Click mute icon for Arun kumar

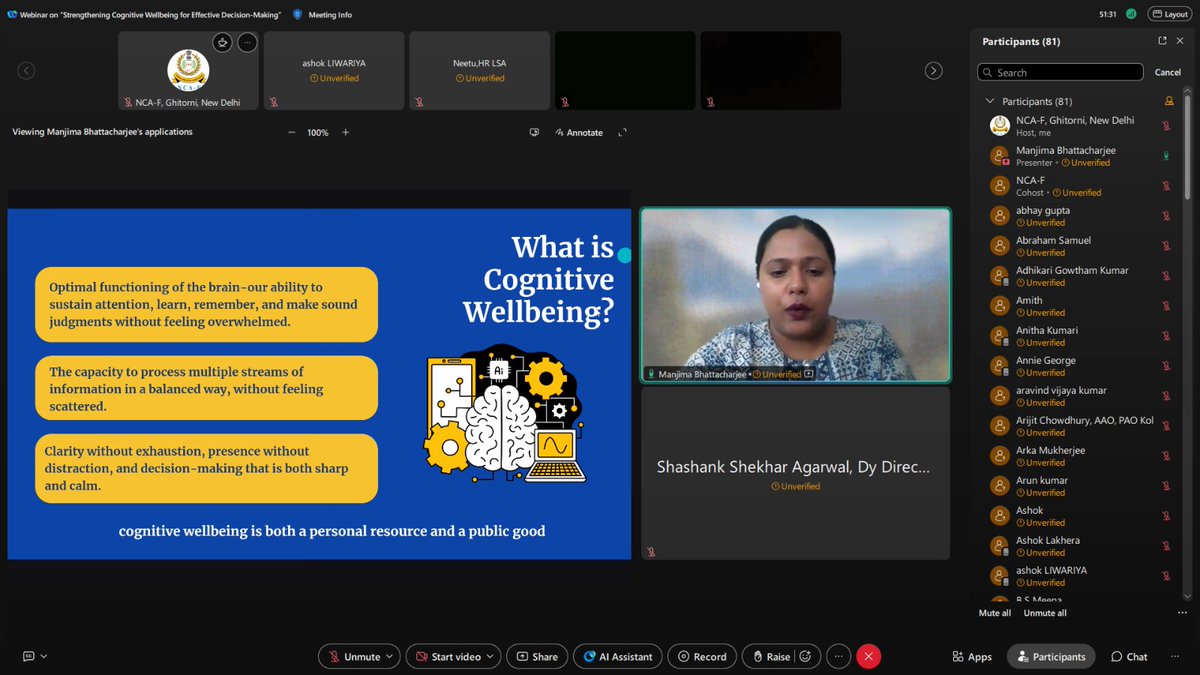point(1165,486)
